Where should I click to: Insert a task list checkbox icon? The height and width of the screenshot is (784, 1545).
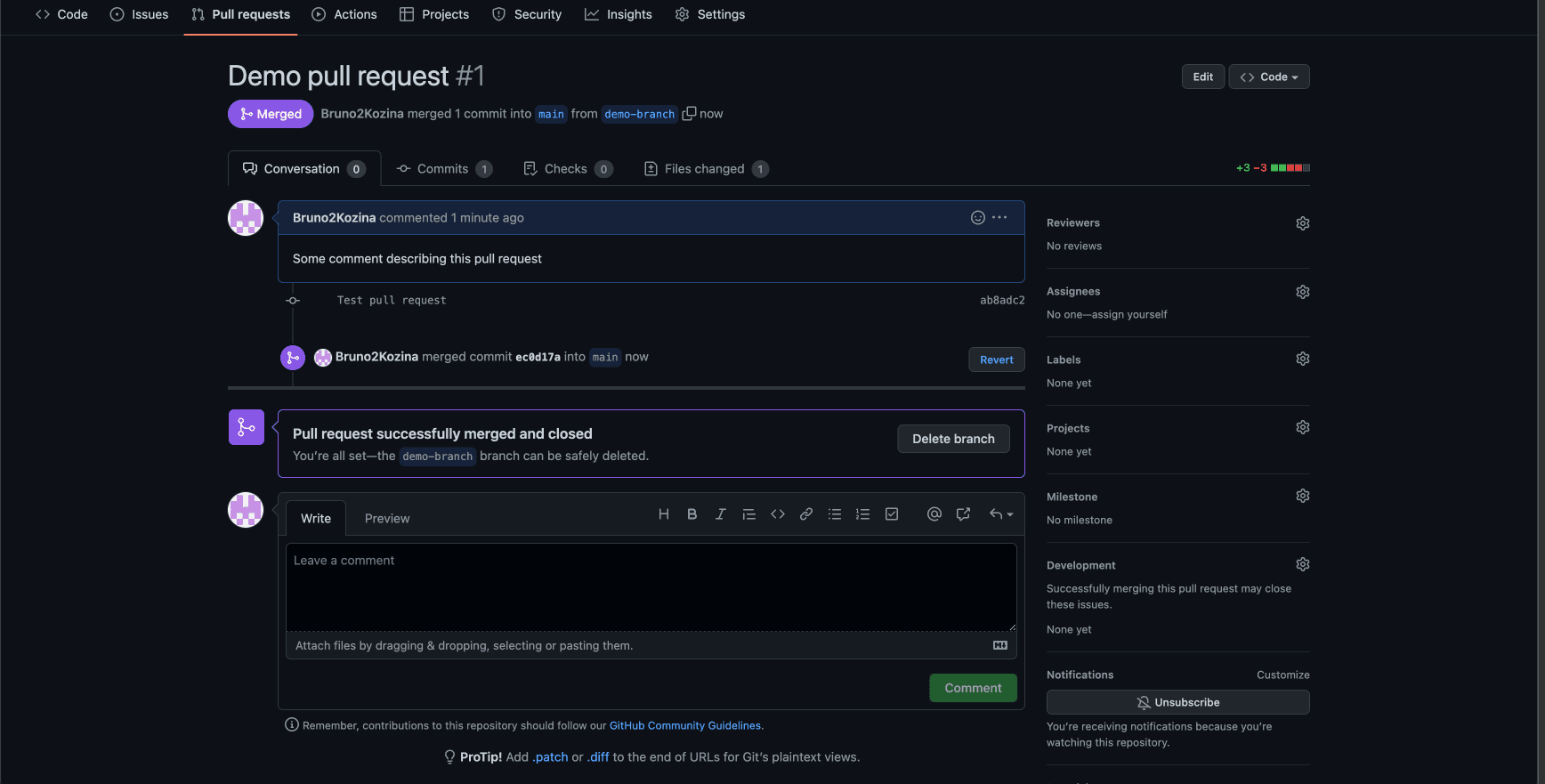891,514
